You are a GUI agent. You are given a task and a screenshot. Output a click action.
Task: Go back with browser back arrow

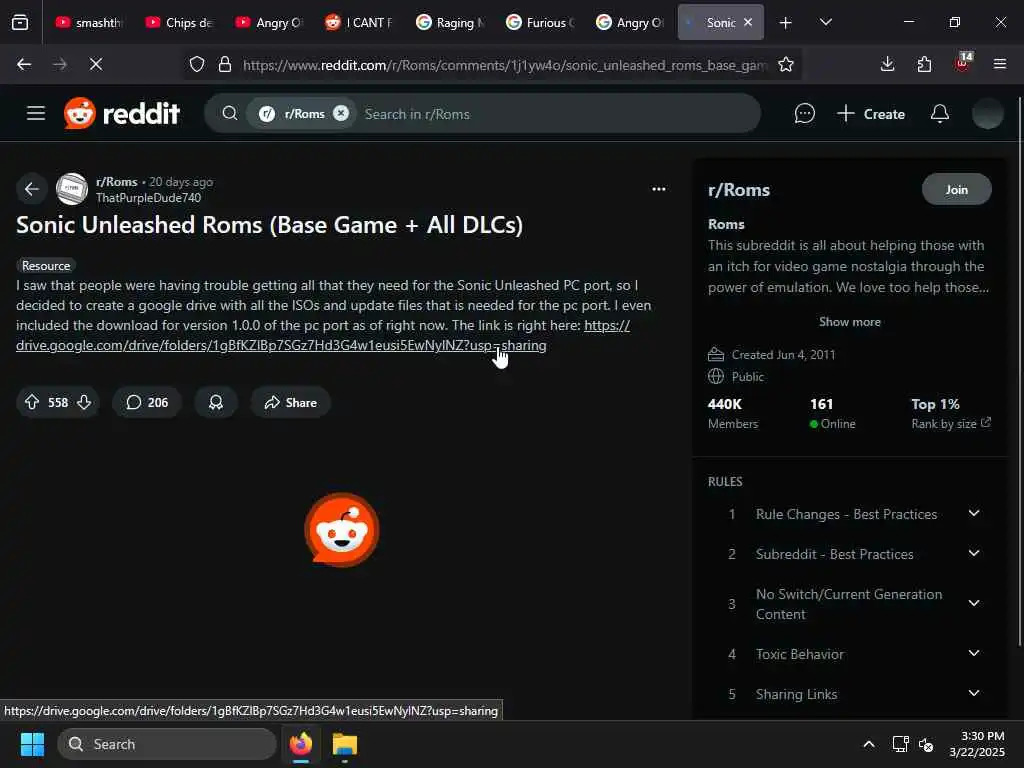[x=24, y=64]
